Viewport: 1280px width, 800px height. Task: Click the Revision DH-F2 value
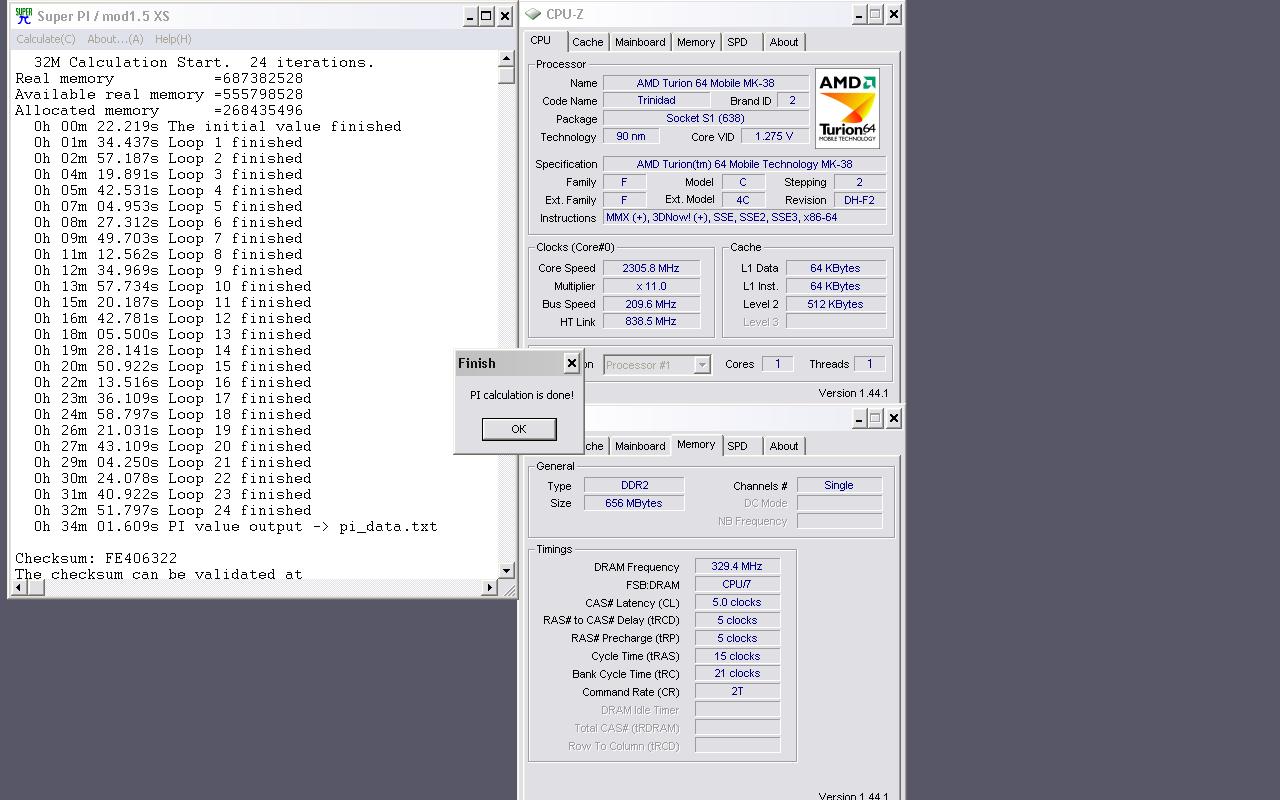pyautogui.click(x=859, y=200)
